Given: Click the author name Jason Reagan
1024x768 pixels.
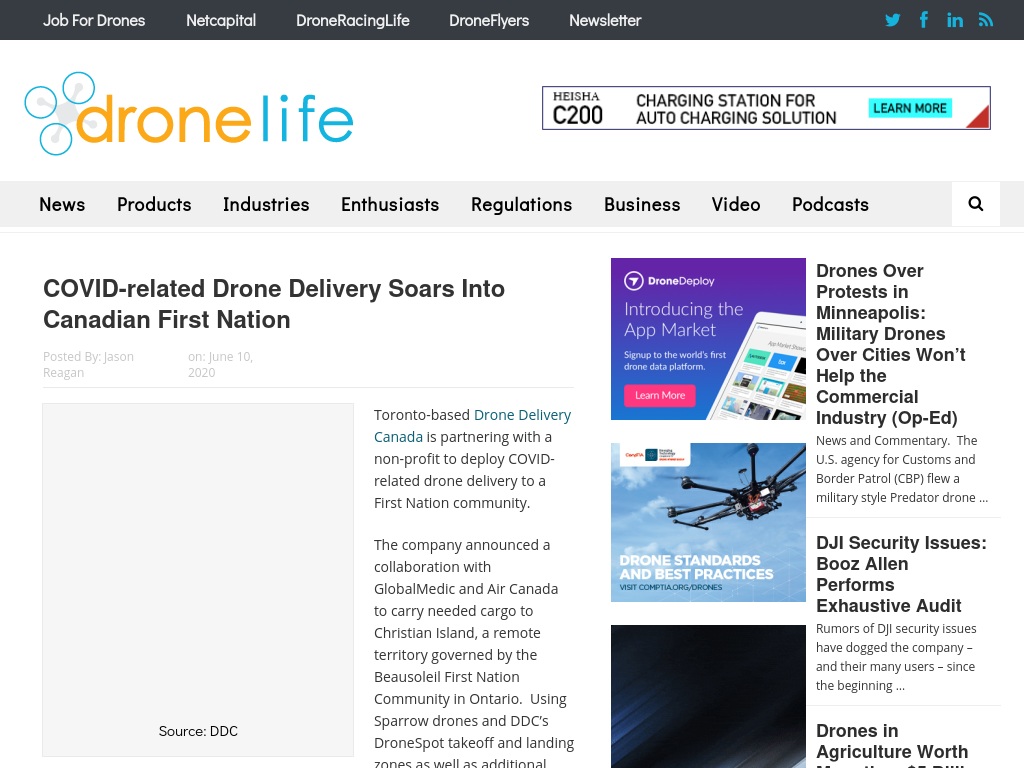Looking at the screenshot, I should pyautogui.click(x=88, y=364).
